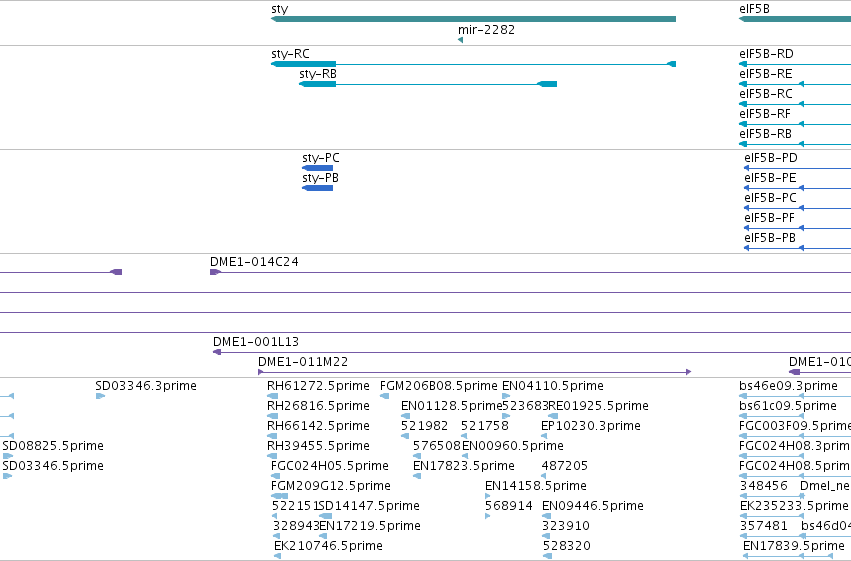Image resolution: width=851 pixels, height=561 pixels.
Task: Select EK210746.5prime EST label
Action: [x=328, y=546]
